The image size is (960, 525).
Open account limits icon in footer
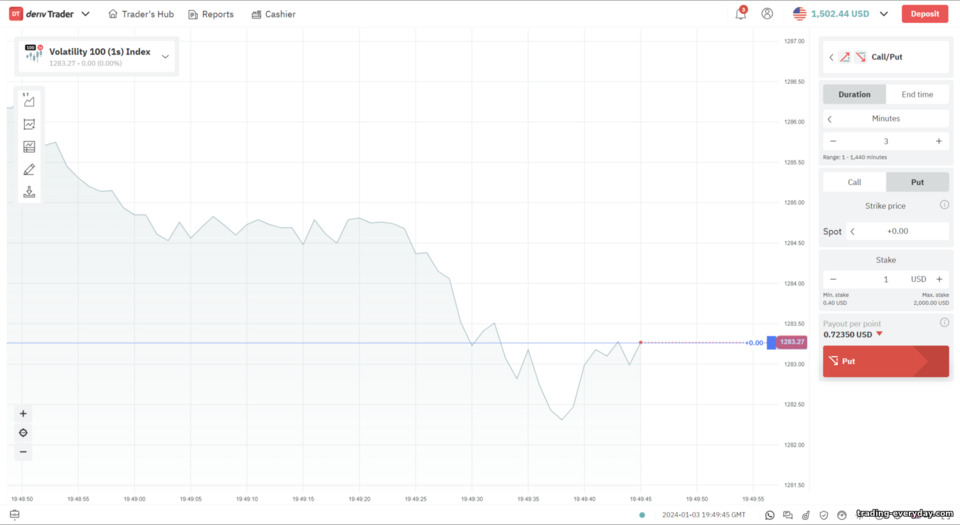(x=842, y=515)
